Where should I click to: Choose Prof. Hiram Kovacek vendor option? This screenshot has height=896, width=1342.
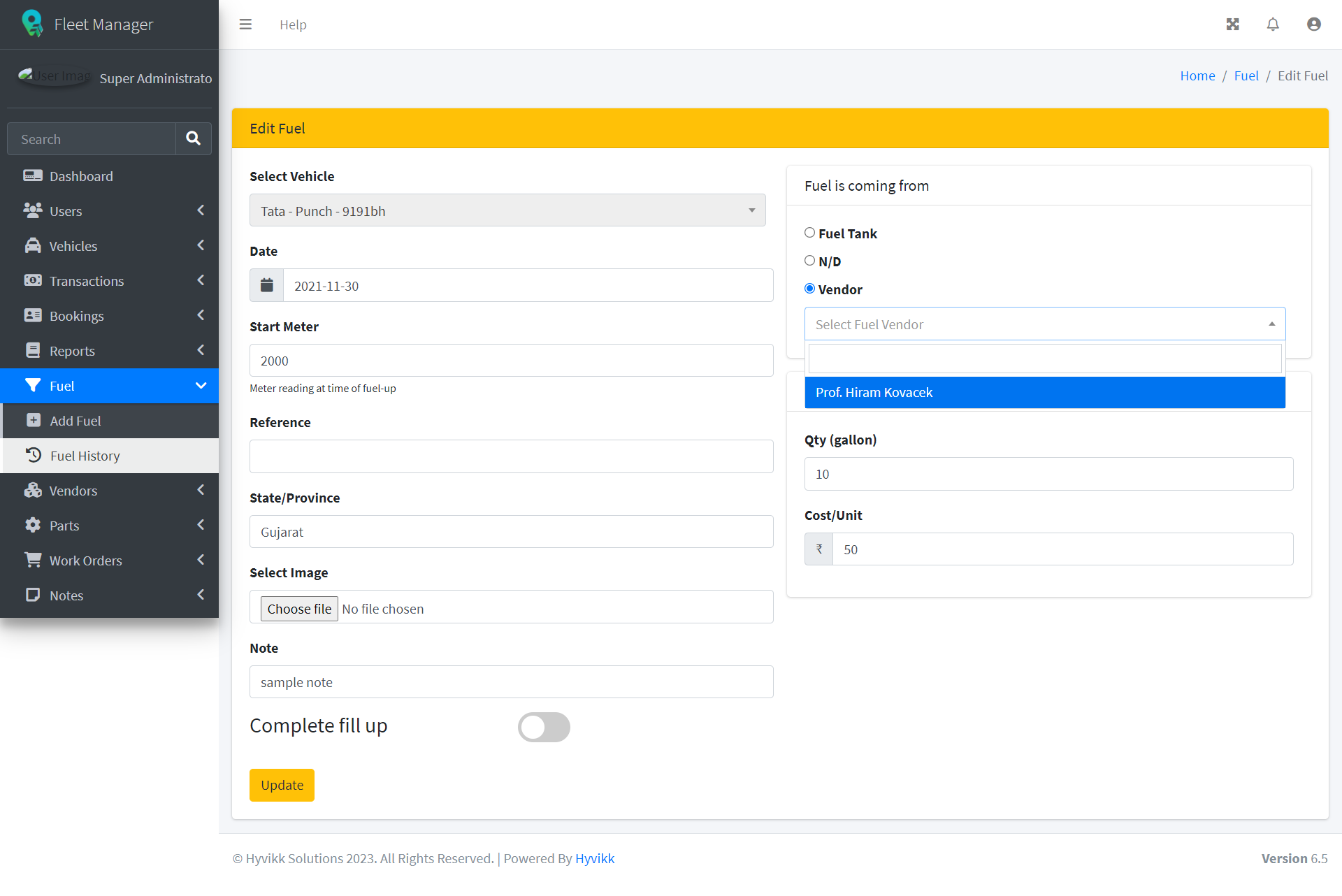[x=1045, y=393]
